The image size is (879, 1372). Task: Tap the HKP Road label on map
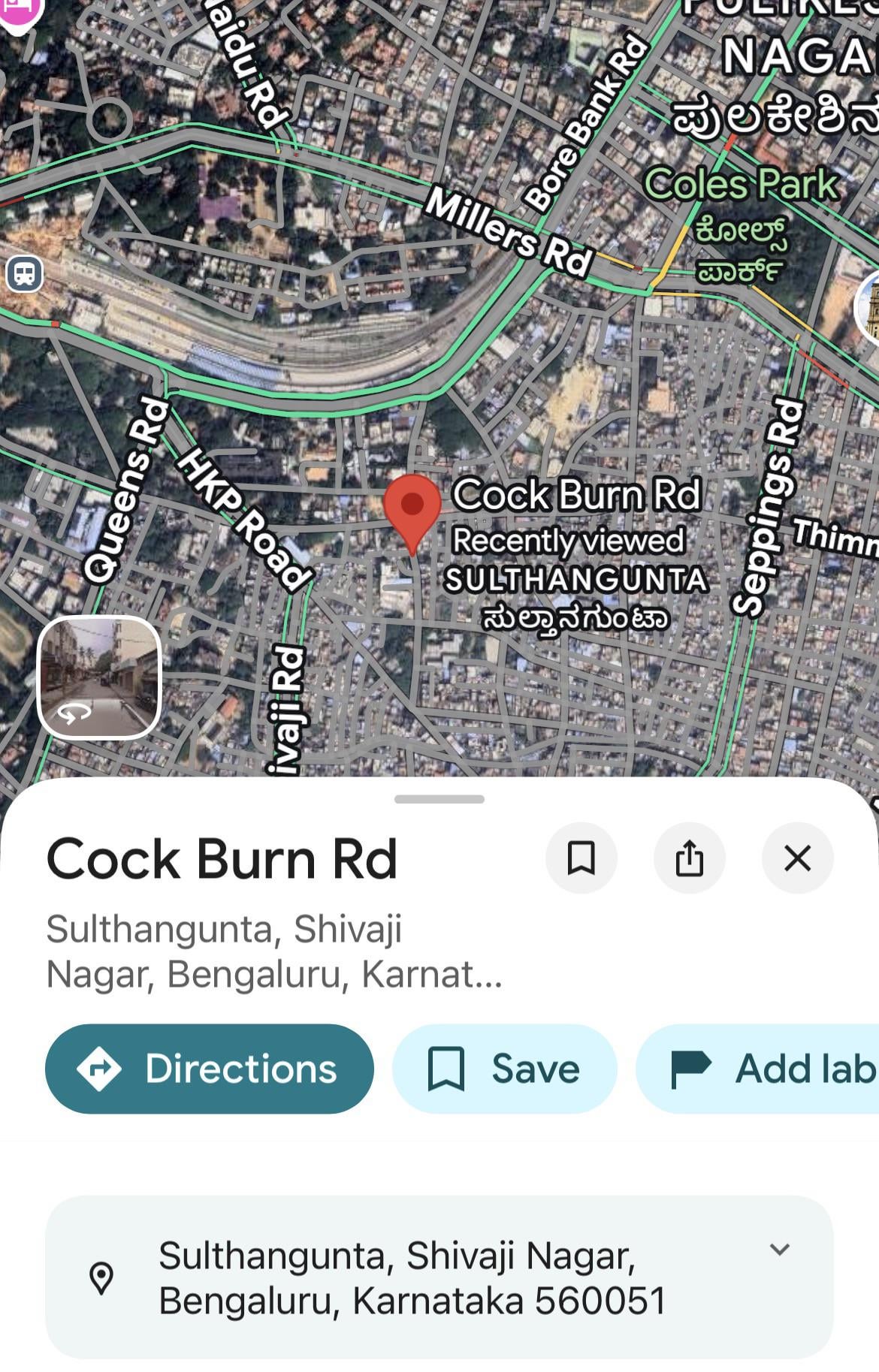click(x=244, y=518)
